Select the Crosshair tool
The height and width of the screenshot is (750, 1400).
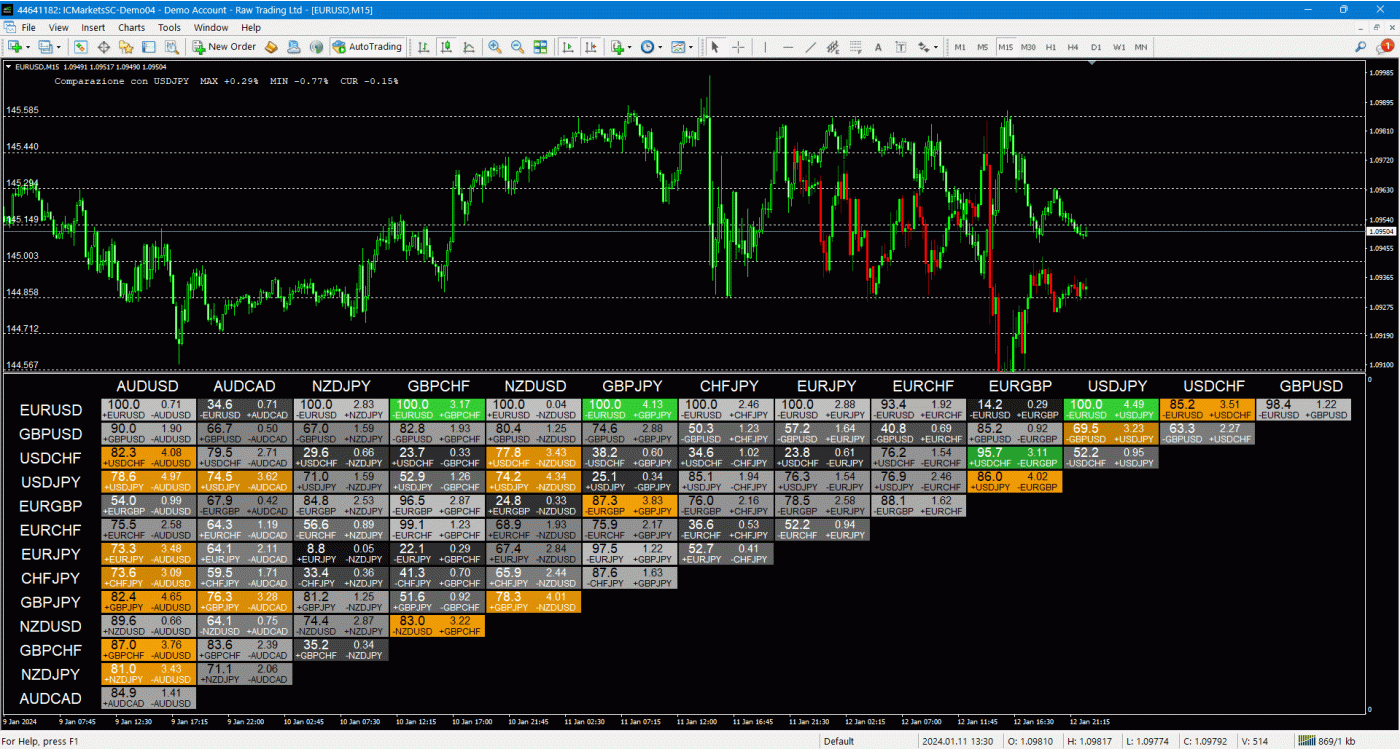(737, 47)
